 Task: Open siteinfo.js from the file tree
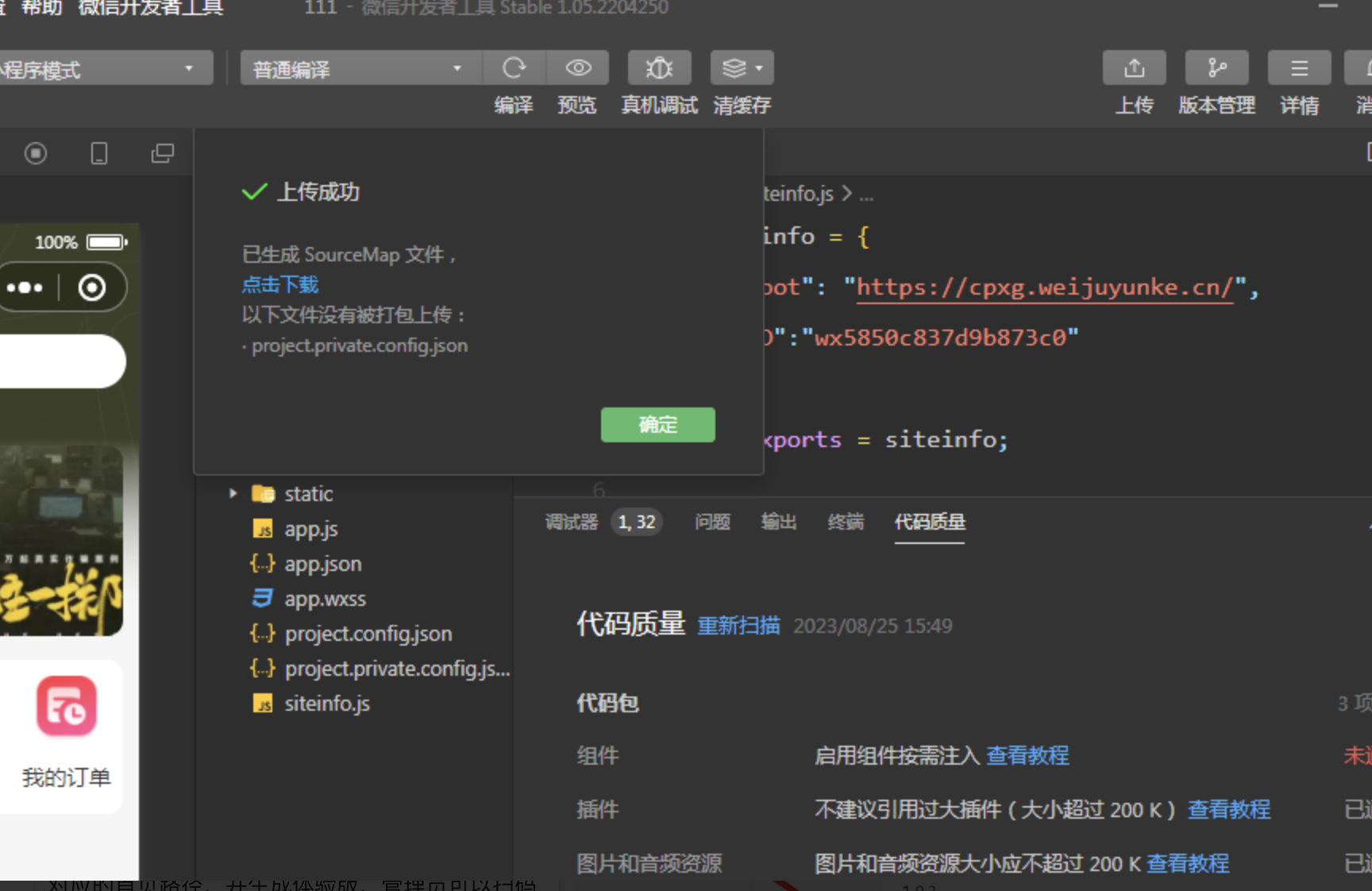pos(327,703)
